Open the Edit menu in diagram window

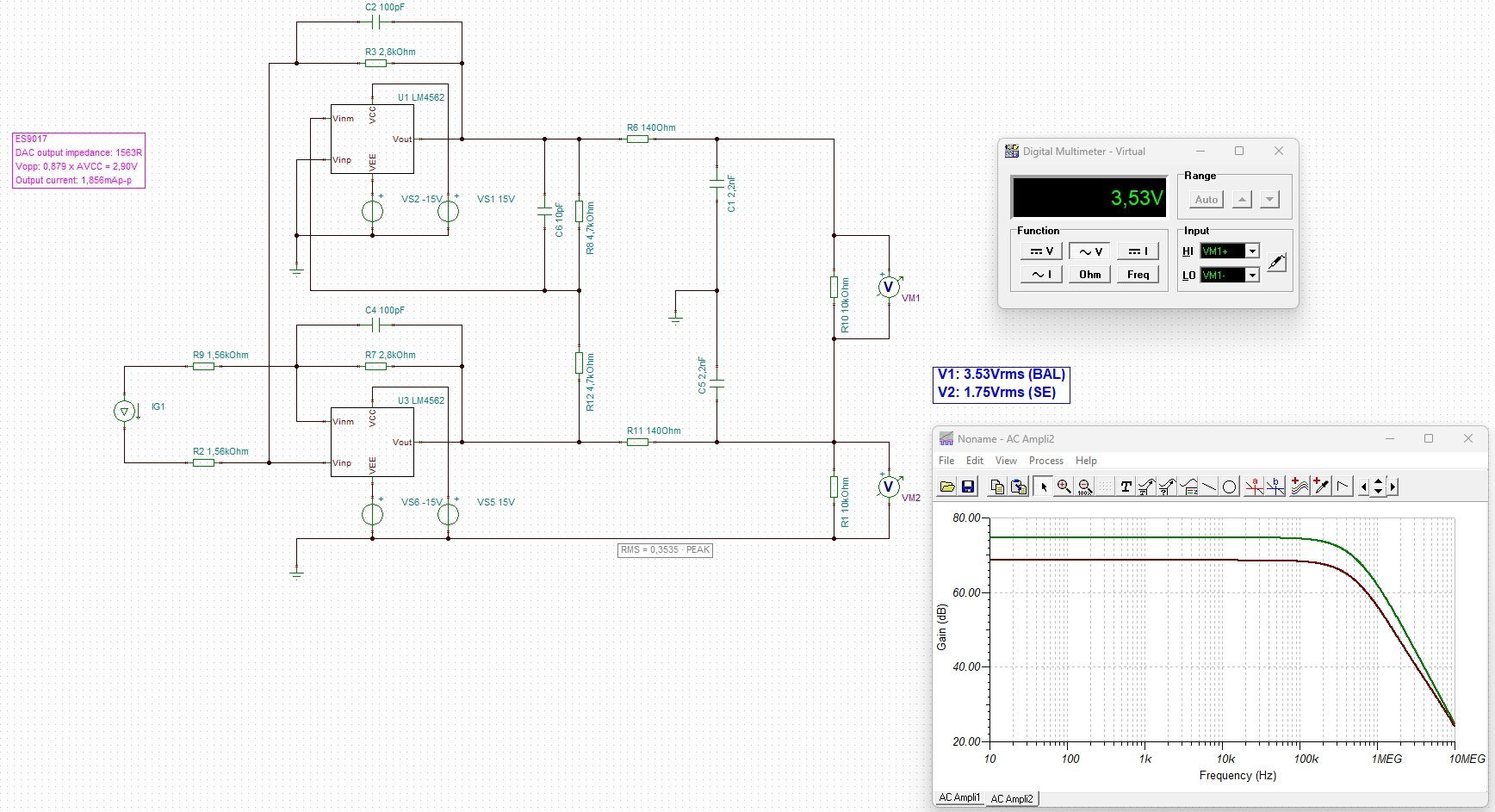[975, 461]
